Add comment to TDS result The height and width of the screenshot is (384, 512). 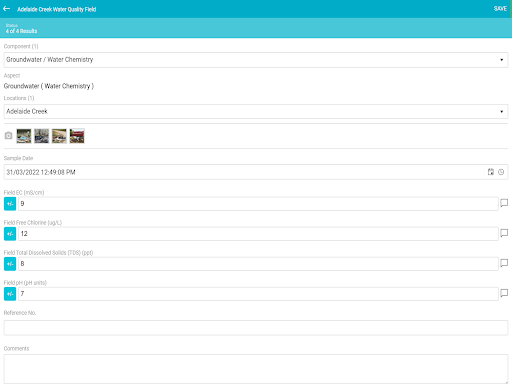504,263
